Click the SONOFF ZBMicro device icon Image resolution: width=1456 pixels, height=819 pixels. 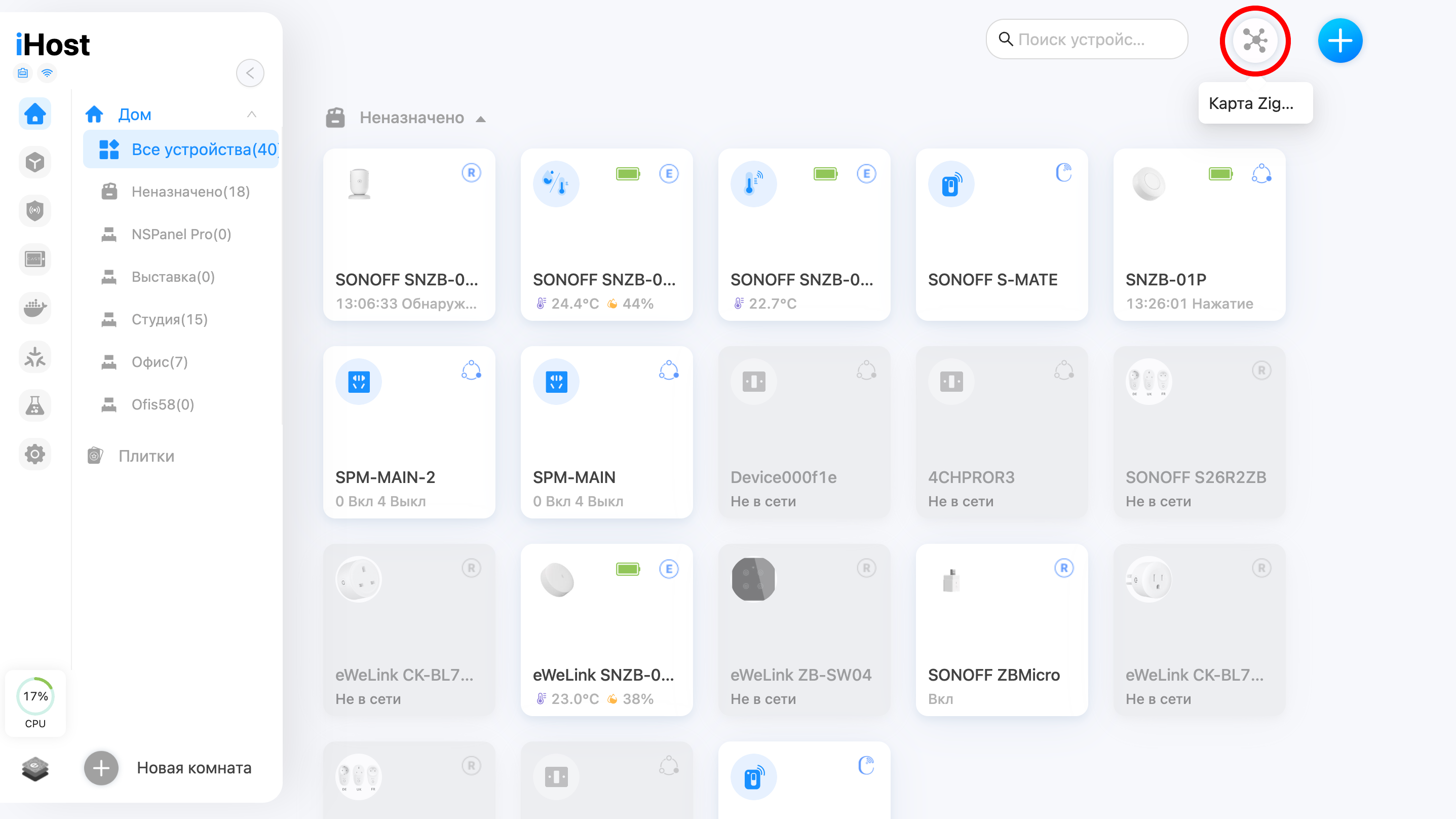pyautogui.click(x=951, y=579)
